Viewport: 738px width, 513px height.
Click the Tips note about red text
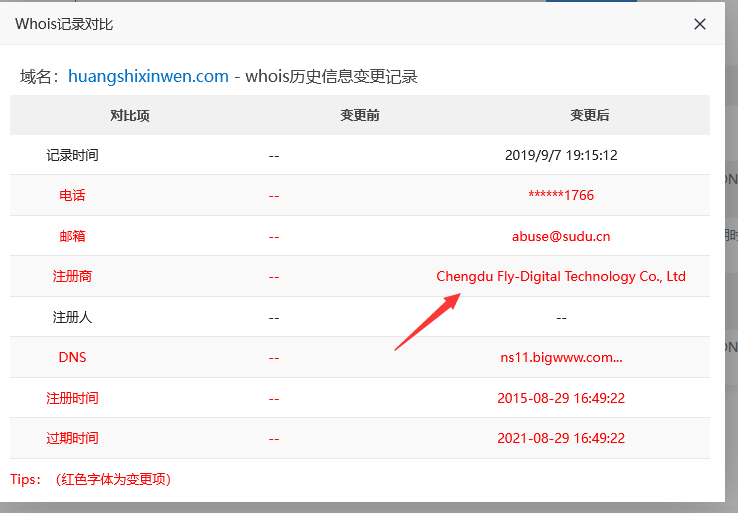click(x=92, y=480)
